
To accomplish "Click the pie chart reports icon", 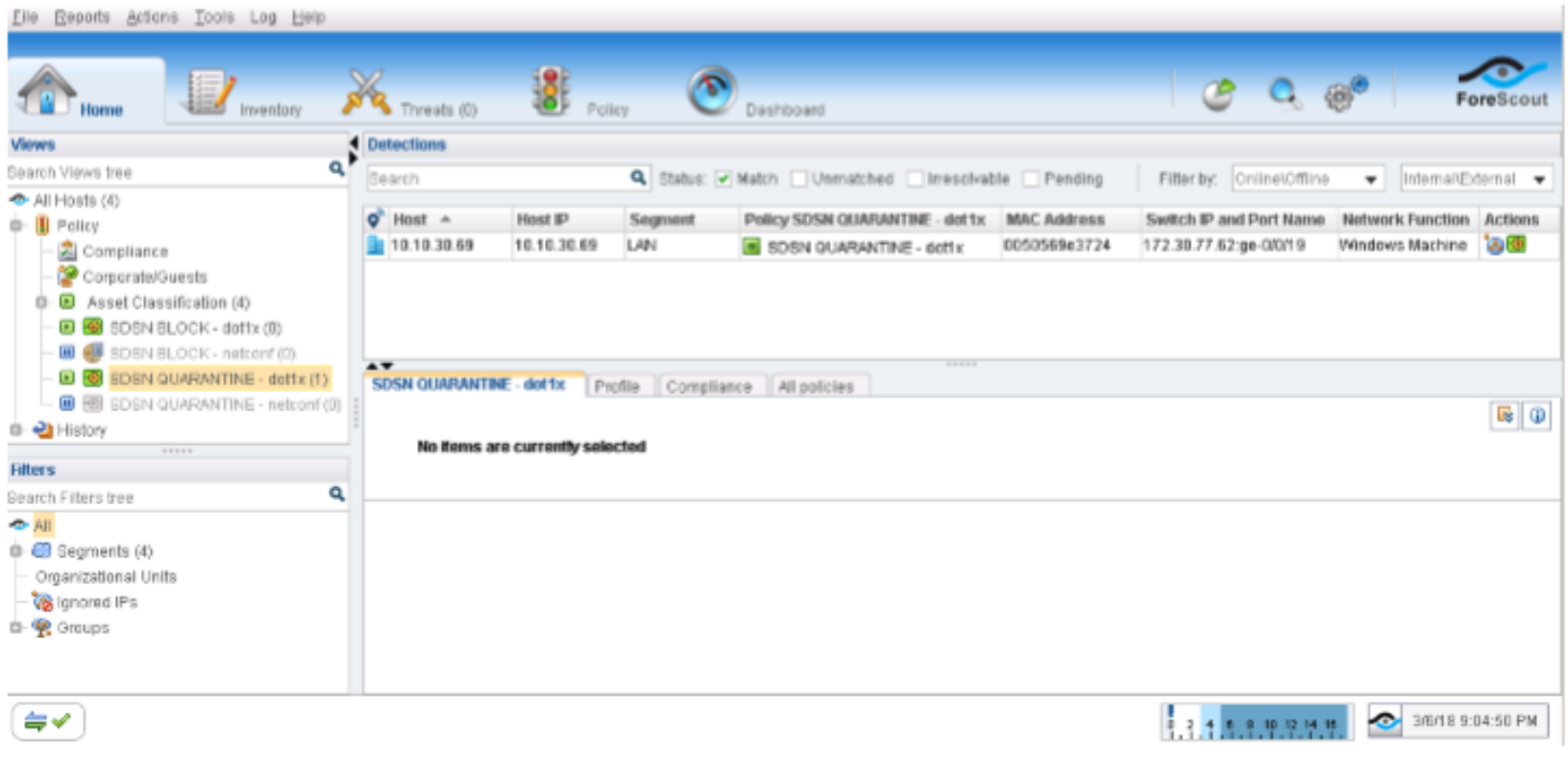I will tap(1219, 94).
